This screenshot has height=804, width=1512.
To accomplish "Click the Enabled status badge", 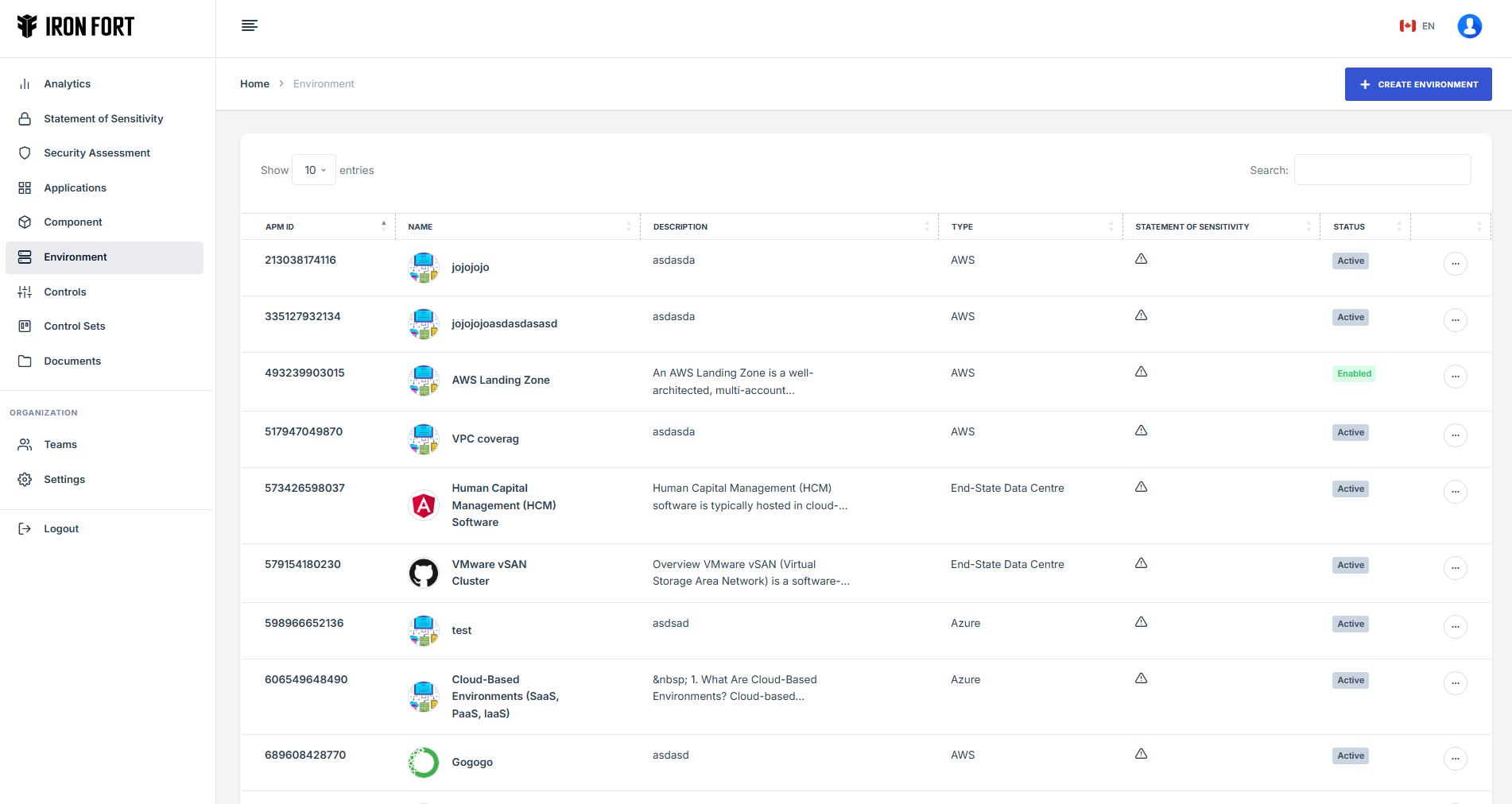I will pos(1354,373).
